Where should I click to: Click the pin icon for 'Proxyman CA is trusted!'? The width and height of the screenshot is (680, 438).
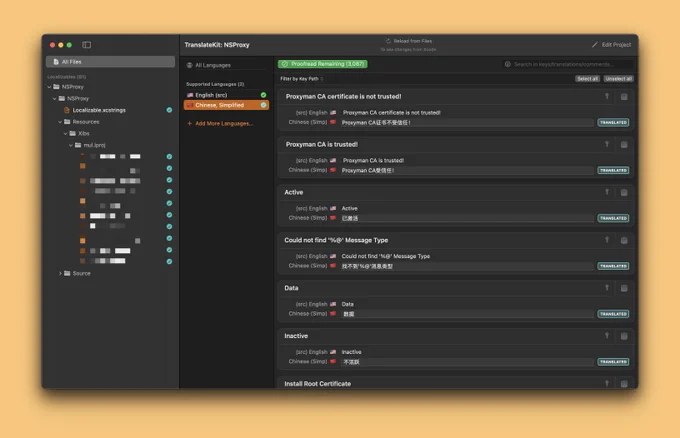coord(607,144)
